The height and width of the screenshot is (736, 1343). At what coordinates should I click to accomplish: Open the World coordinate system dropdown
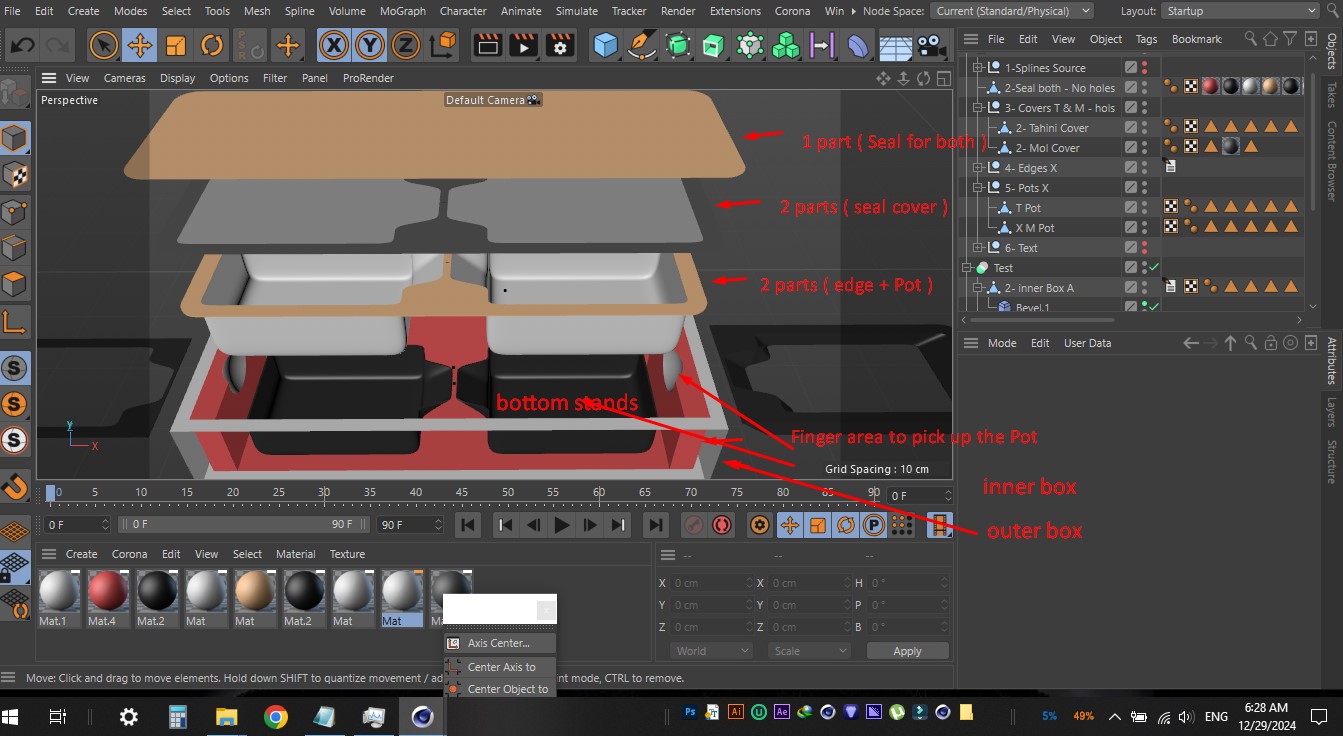[x=711, y=651]
